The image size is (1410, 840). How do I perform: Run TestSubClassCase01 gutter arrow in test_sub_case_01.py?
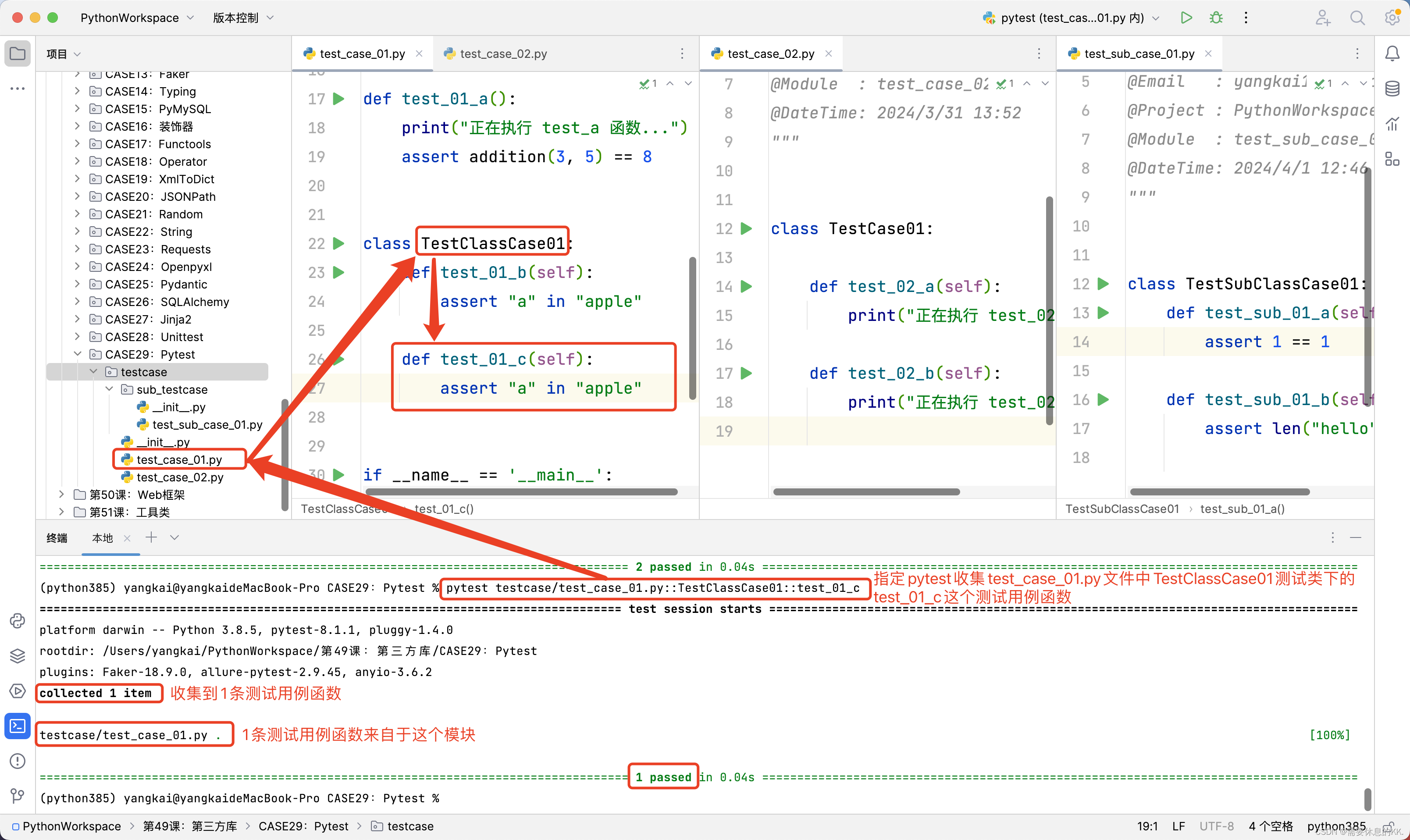pos(1103,284)
